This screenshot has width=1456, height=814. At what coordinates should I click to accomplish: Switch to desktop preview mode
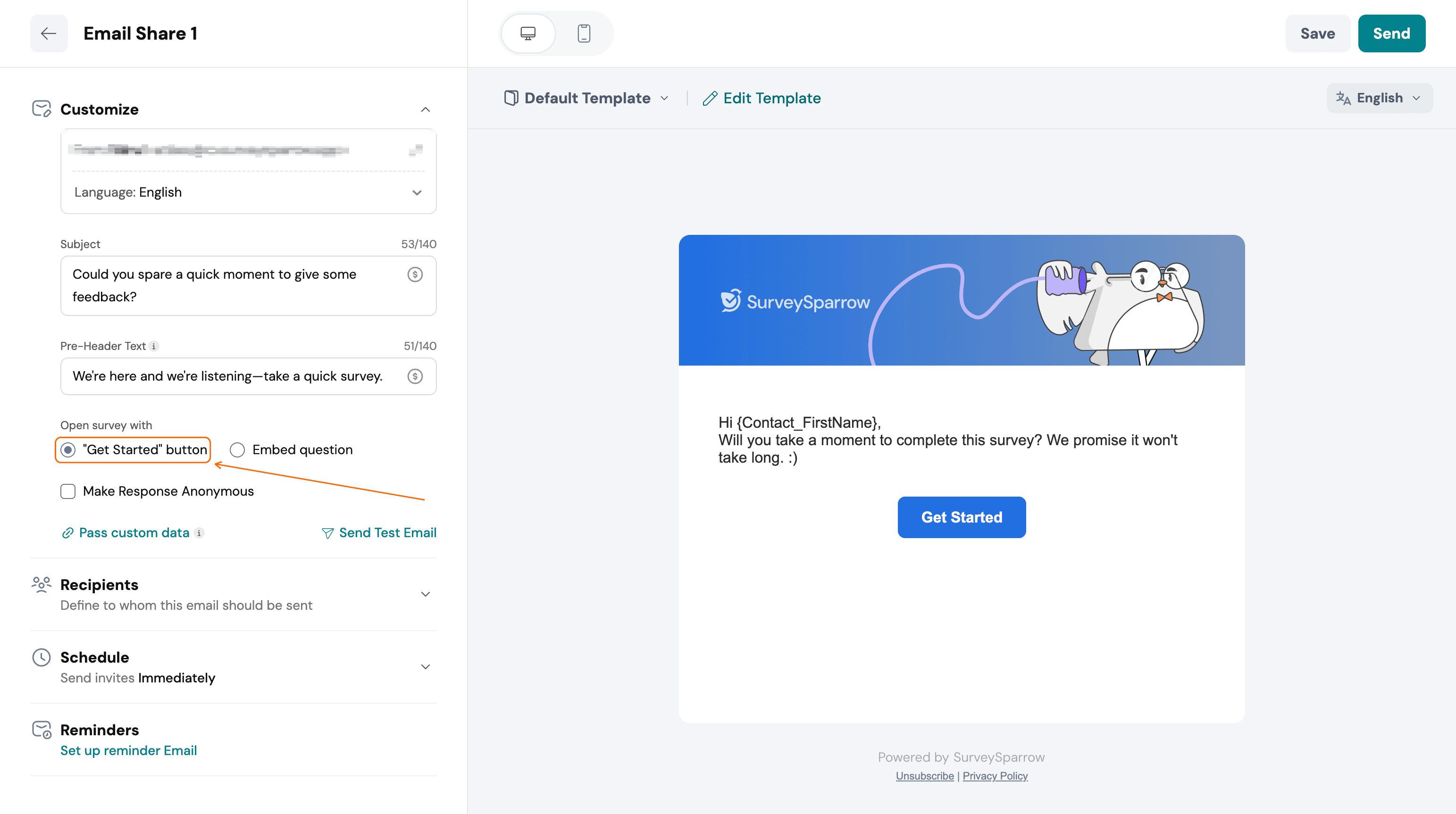(528, 33)
